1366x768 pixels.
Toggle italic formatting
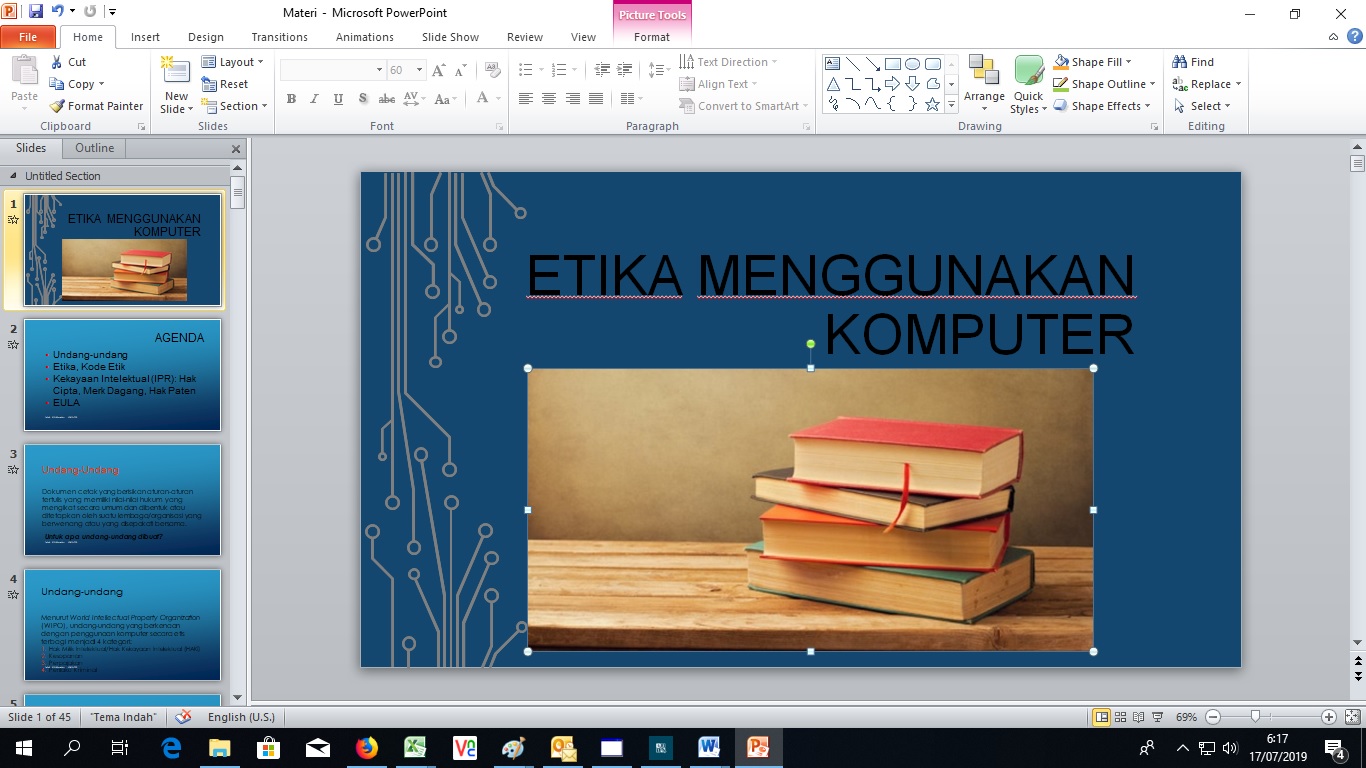tap(313, 98)
